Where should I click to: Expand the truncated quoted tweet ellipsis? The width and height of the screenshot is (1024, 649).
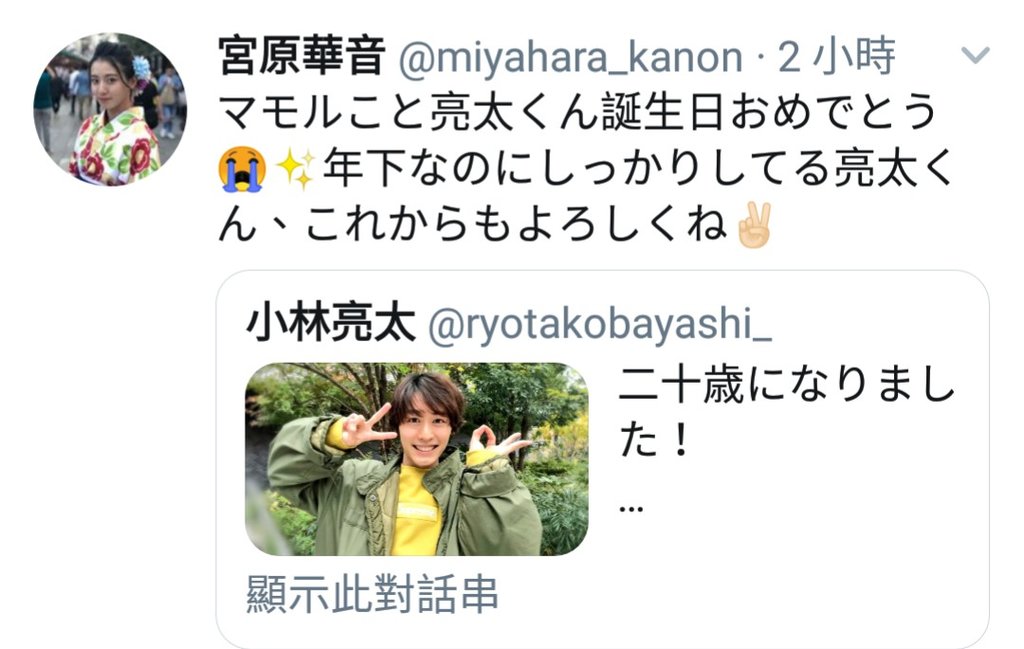pyautogui.click(x=632, y=508)
